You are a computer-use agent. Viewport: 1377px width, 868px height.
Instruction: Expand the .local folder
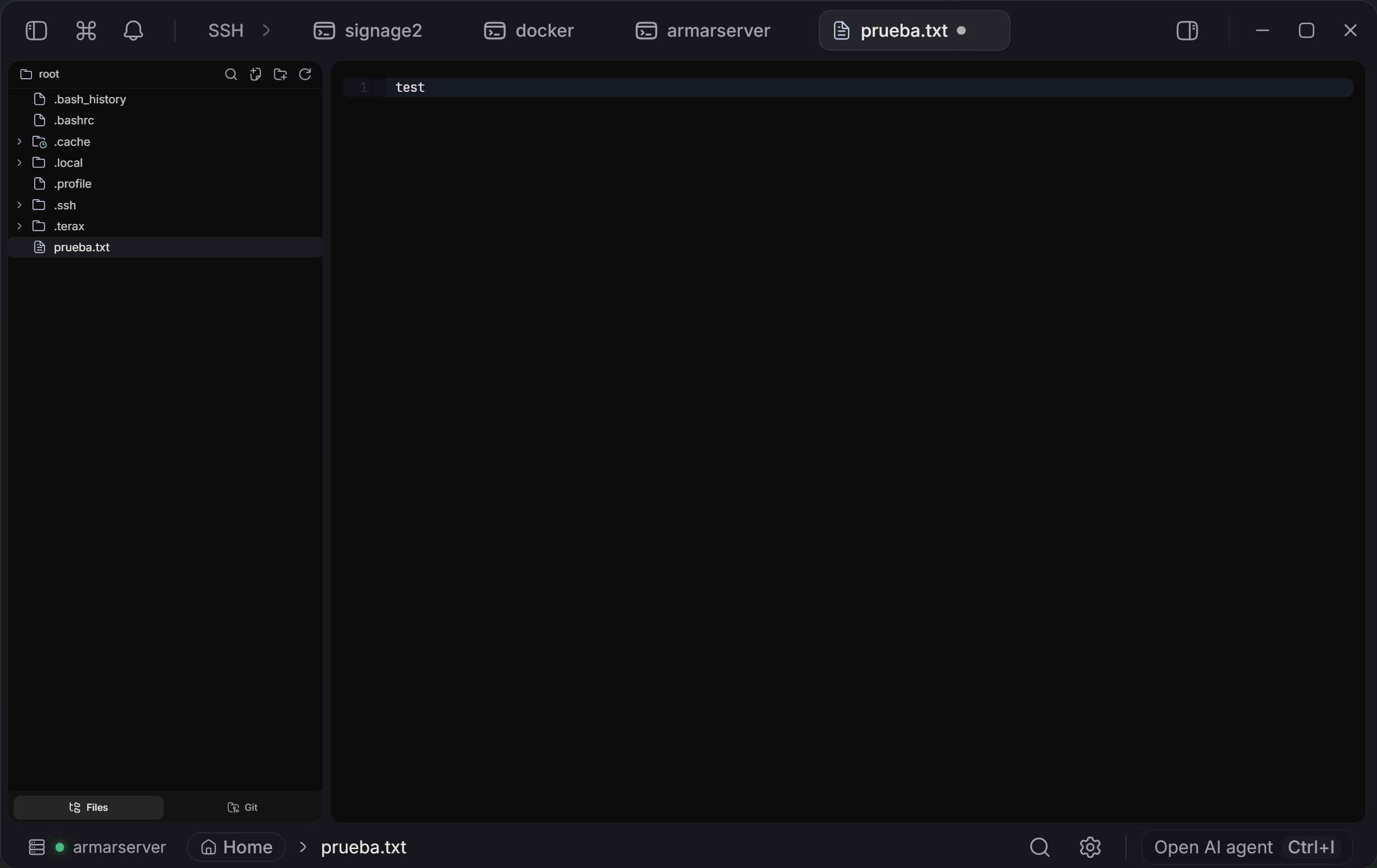(19, 163)
